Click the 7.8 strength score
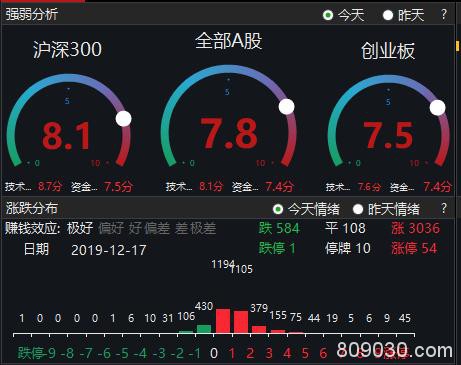461x365 pixels. click(x=229, y=133)
